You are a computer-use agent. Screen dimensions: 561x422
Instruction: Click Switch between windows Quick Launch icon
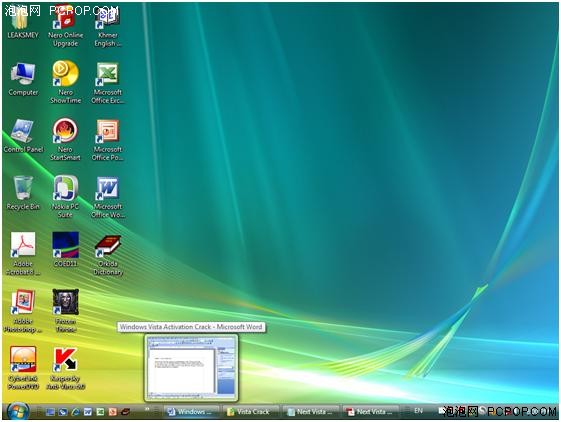coord(63,412)
